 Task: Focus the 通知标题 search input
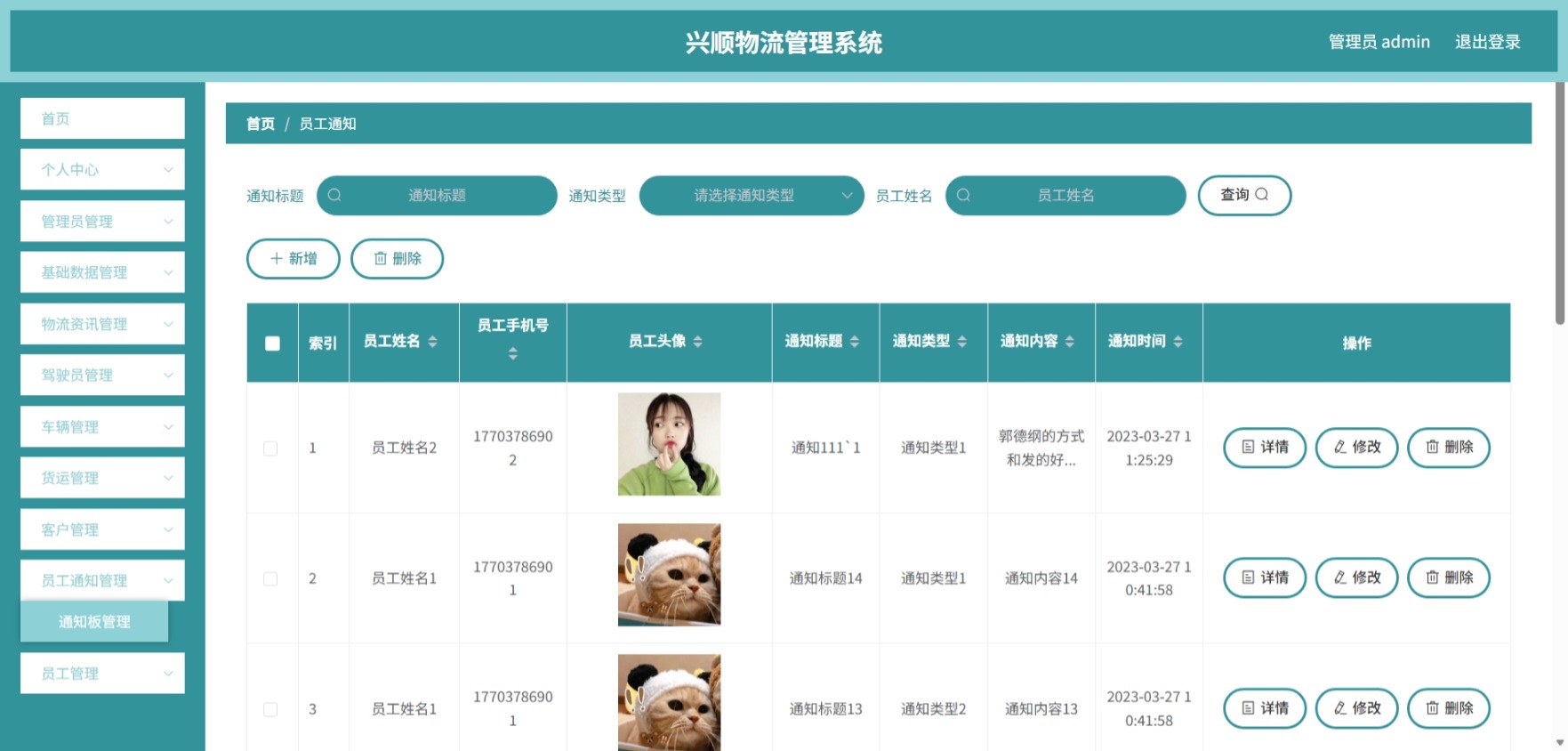pyautogui.click(x=437, y=196)
